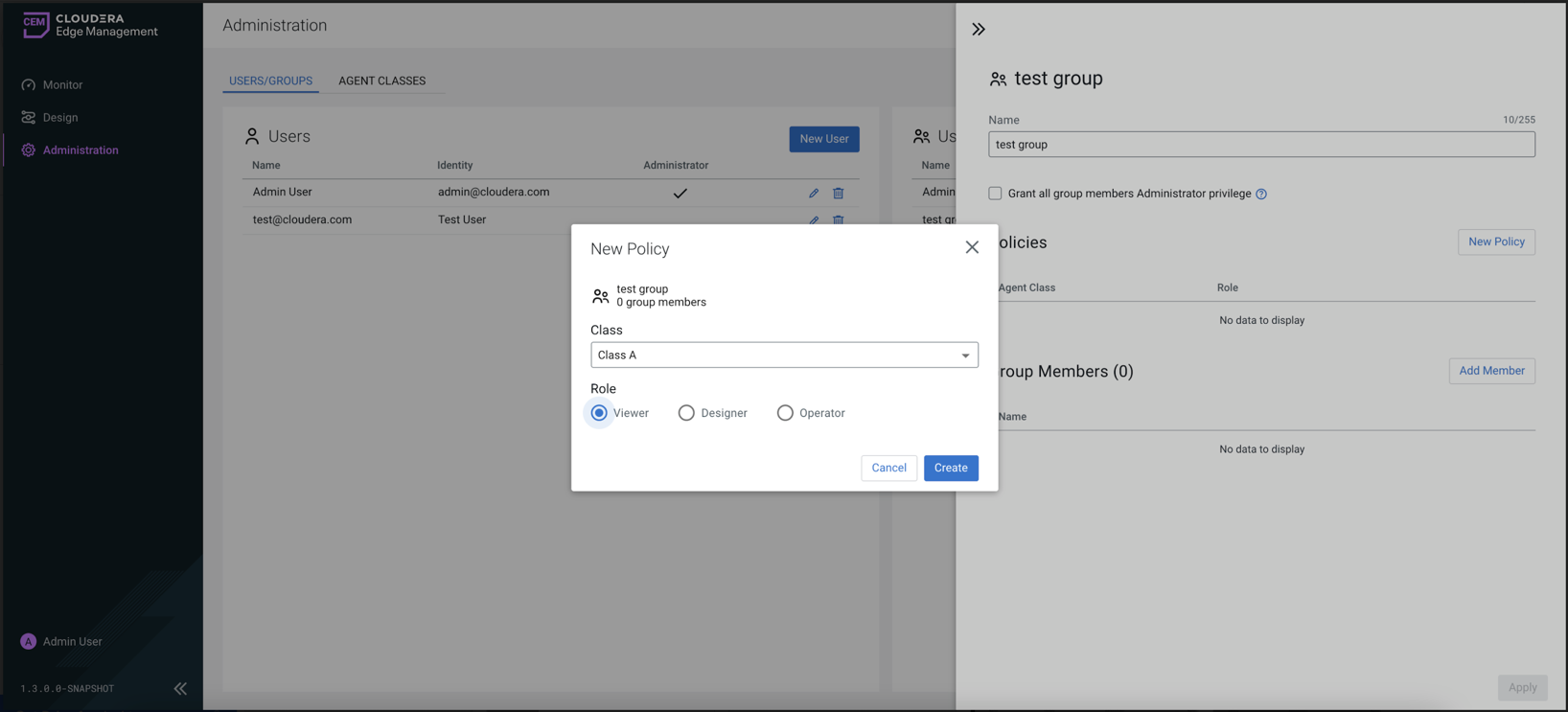1568x712 pixels.
Task: Enable Grant all group members Administrator privilege
Action: point(995,194)
